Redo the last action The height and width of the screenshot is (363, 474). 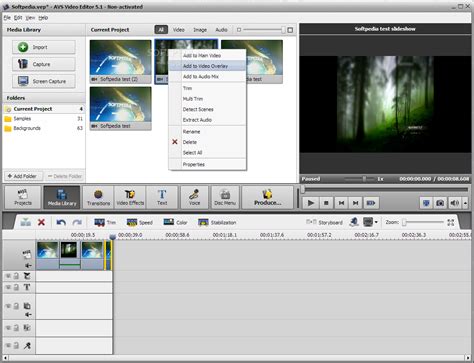pyautogui.click(x=77, y=222)
